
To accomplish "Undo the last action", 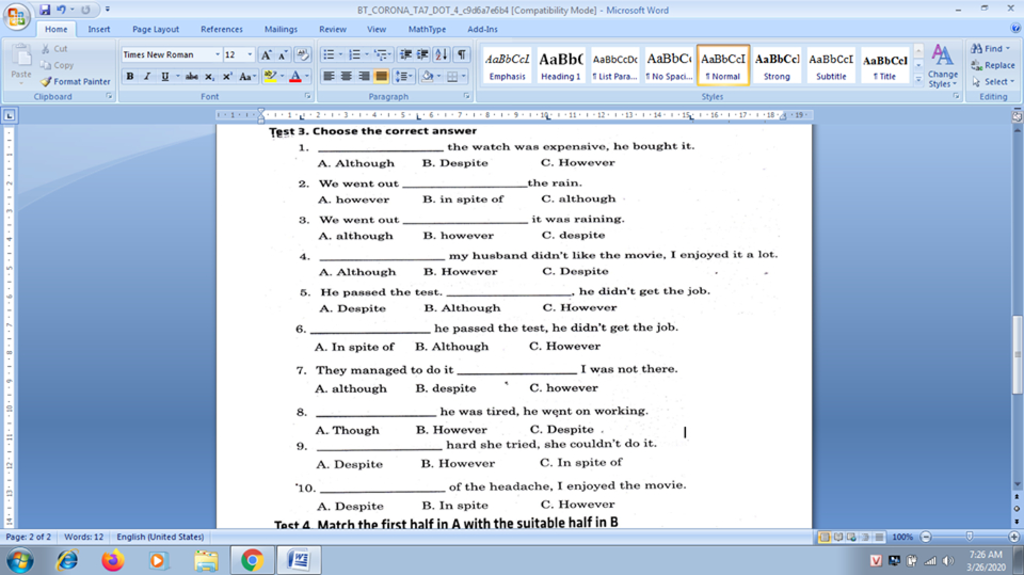I will [x=61, y=10].
